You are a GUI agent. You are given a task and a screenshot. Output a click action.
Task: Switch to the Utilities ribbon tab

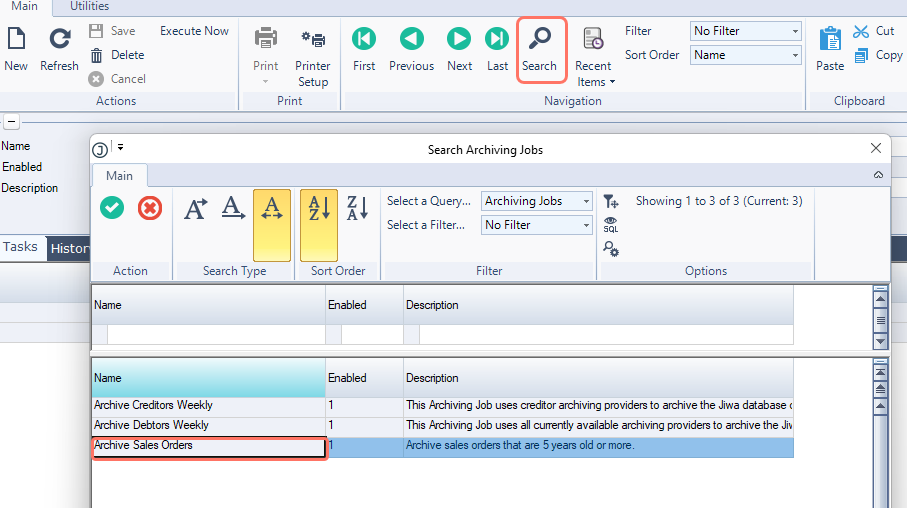pos(90,6)
